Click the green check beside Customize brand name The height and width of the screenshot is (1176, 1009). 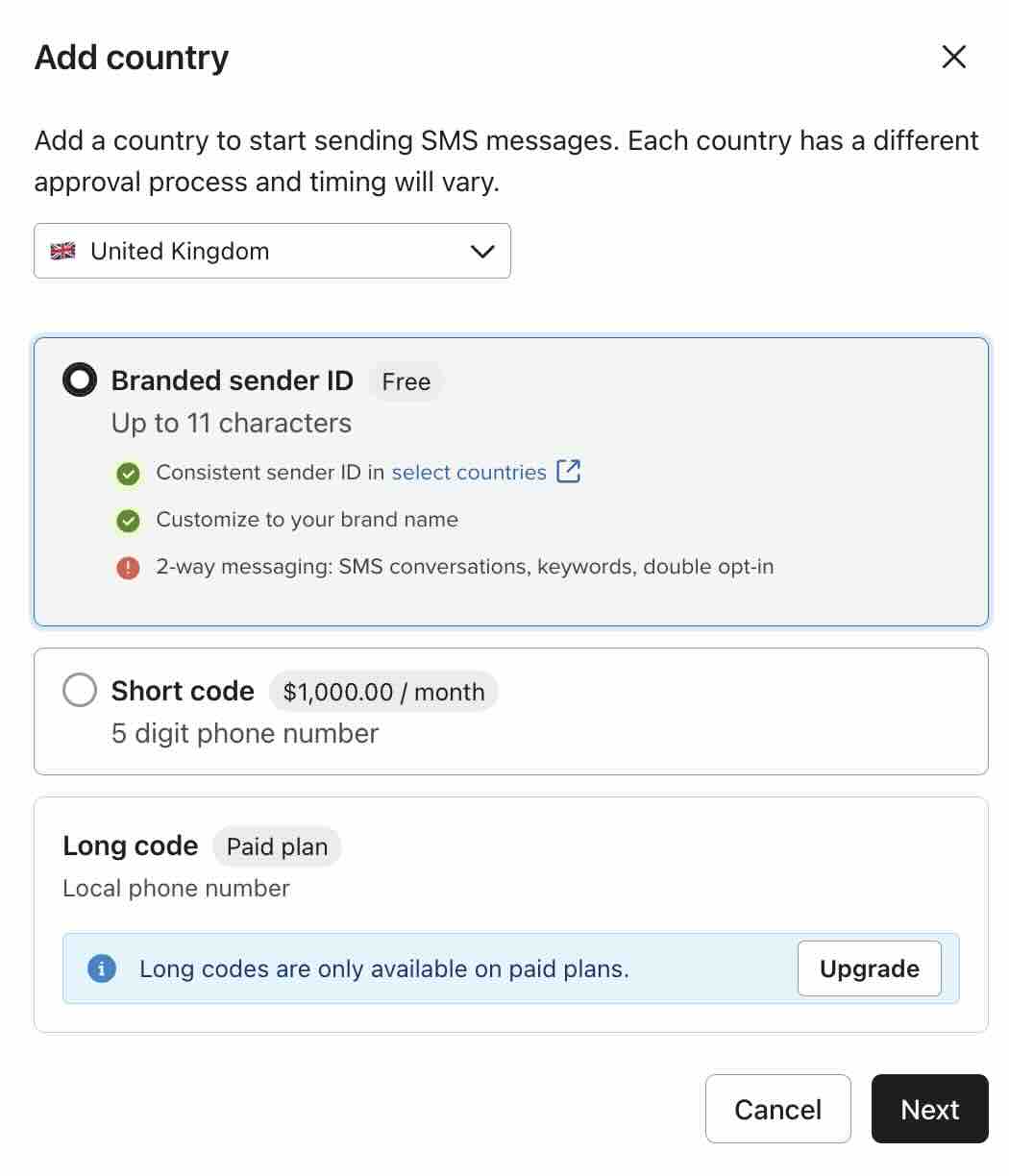[128, 521]
